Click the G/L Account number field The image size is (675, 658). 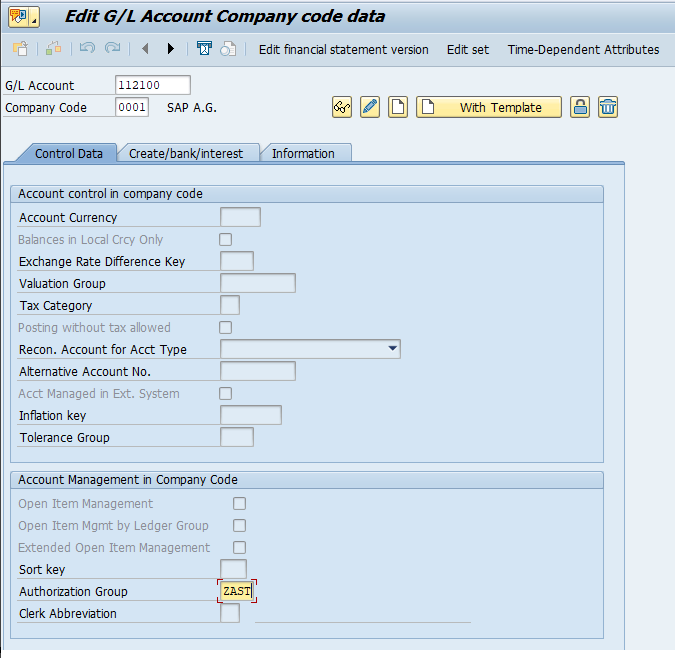point(153,85)
